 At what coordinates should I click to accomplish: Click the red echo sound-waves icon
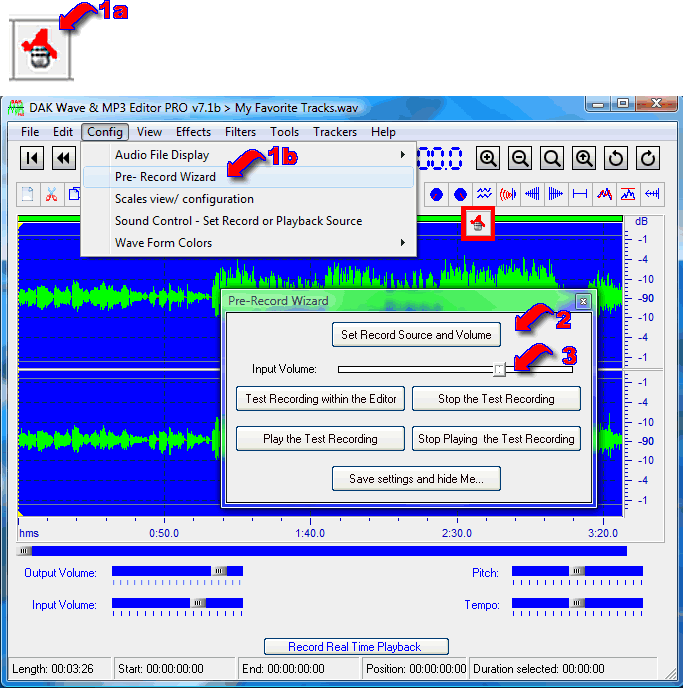[508, 194]
